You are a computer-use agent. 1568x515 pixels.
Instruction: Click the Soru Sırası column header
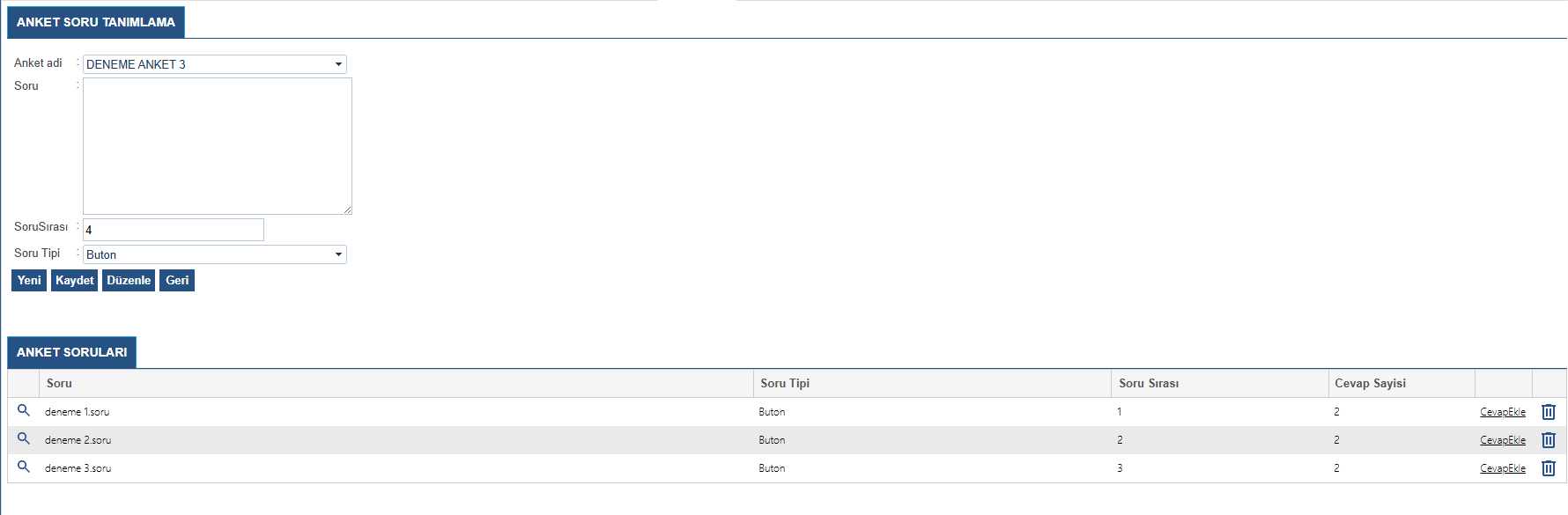[1149, 383]
